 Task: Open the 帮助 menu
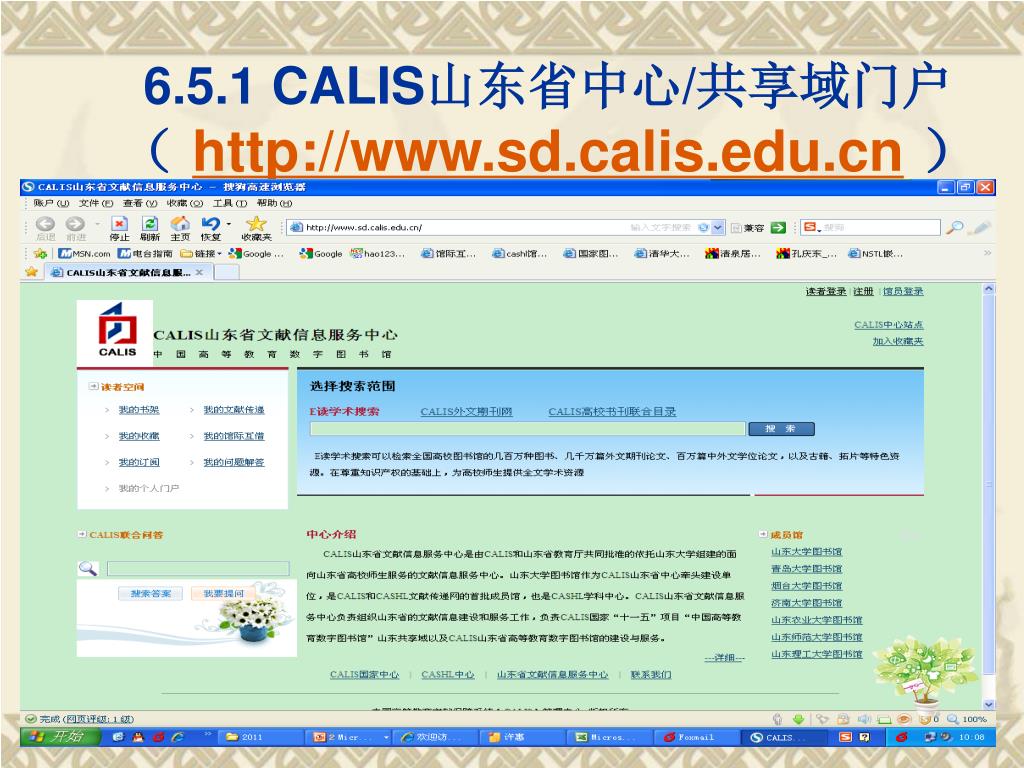274,203
